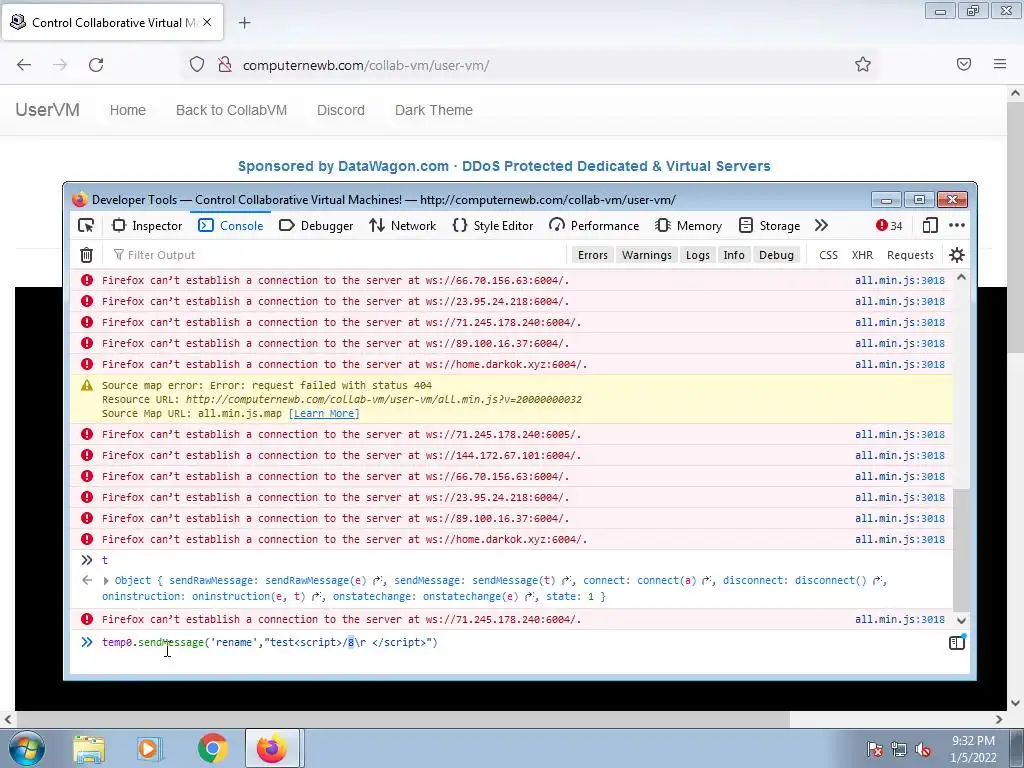Show more DevTools tabs via the chevron
Viewport: 1024px width, 768px height.
(x=821, y=225)
